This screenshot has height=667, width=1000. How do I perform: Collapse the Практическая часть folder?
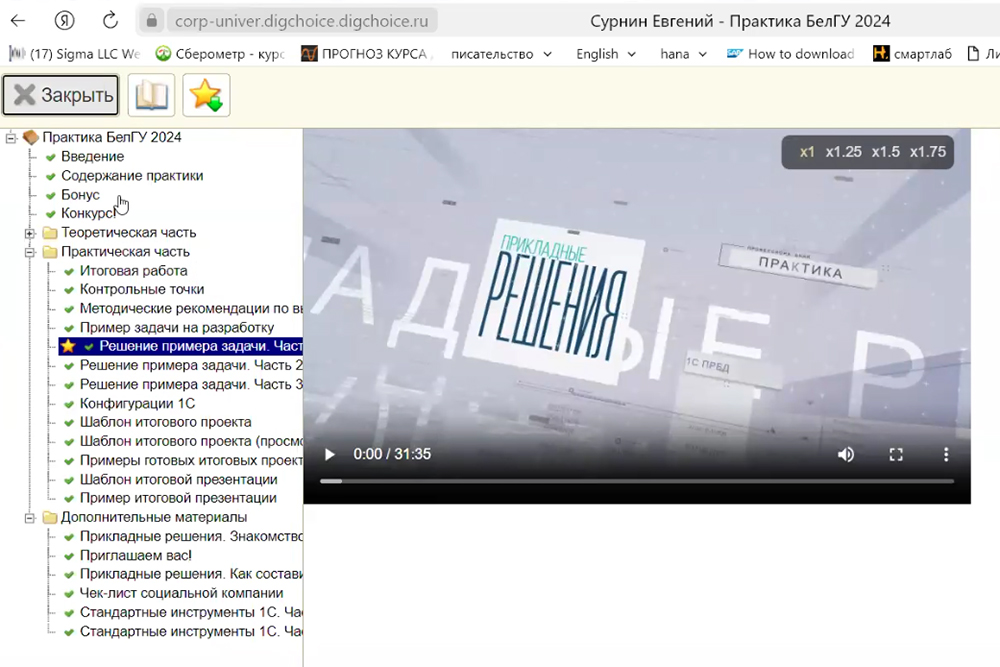[31, 252]
